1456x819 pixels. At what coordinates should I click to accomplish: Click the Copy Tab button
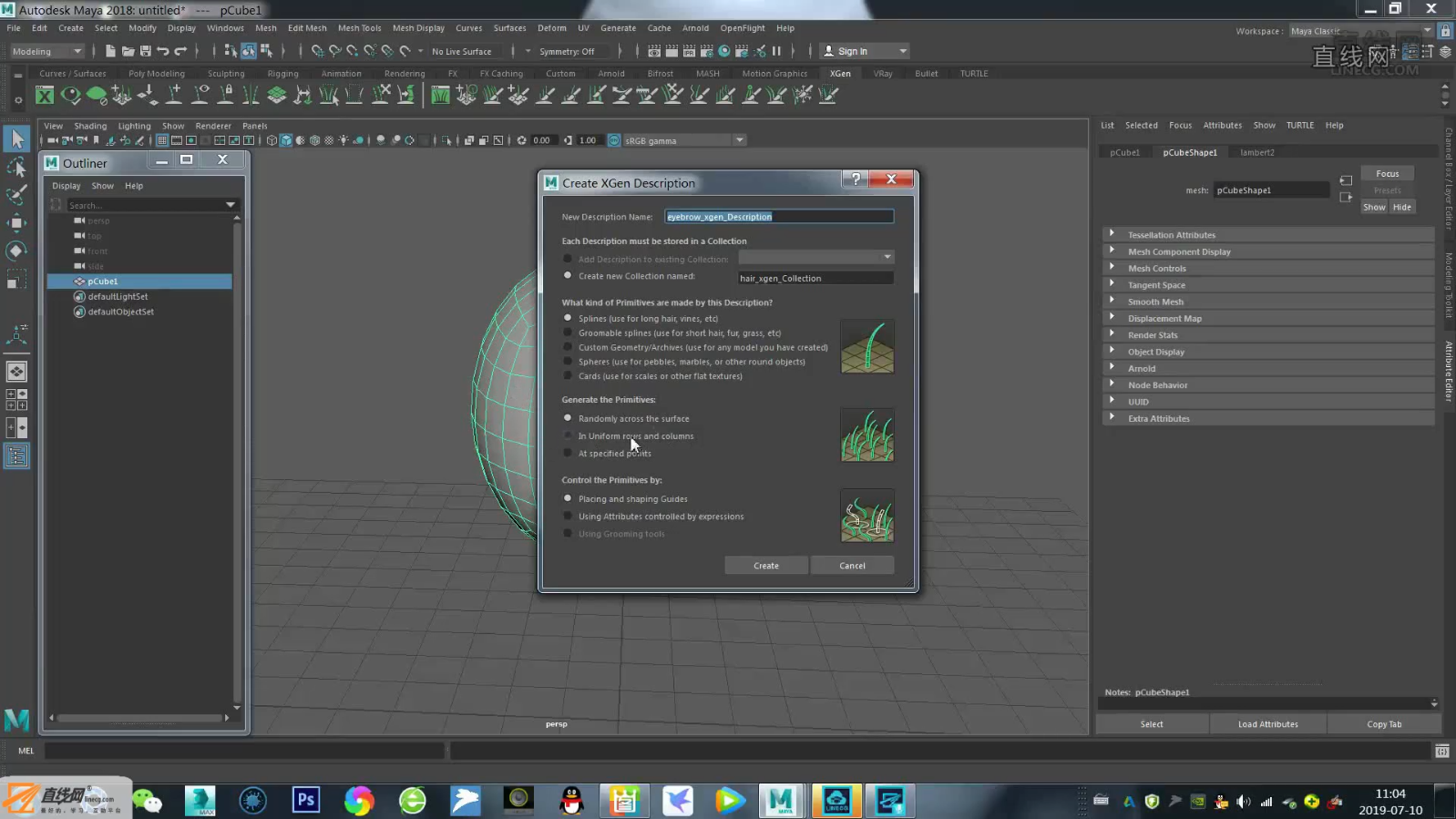[x=1384, y=724]
